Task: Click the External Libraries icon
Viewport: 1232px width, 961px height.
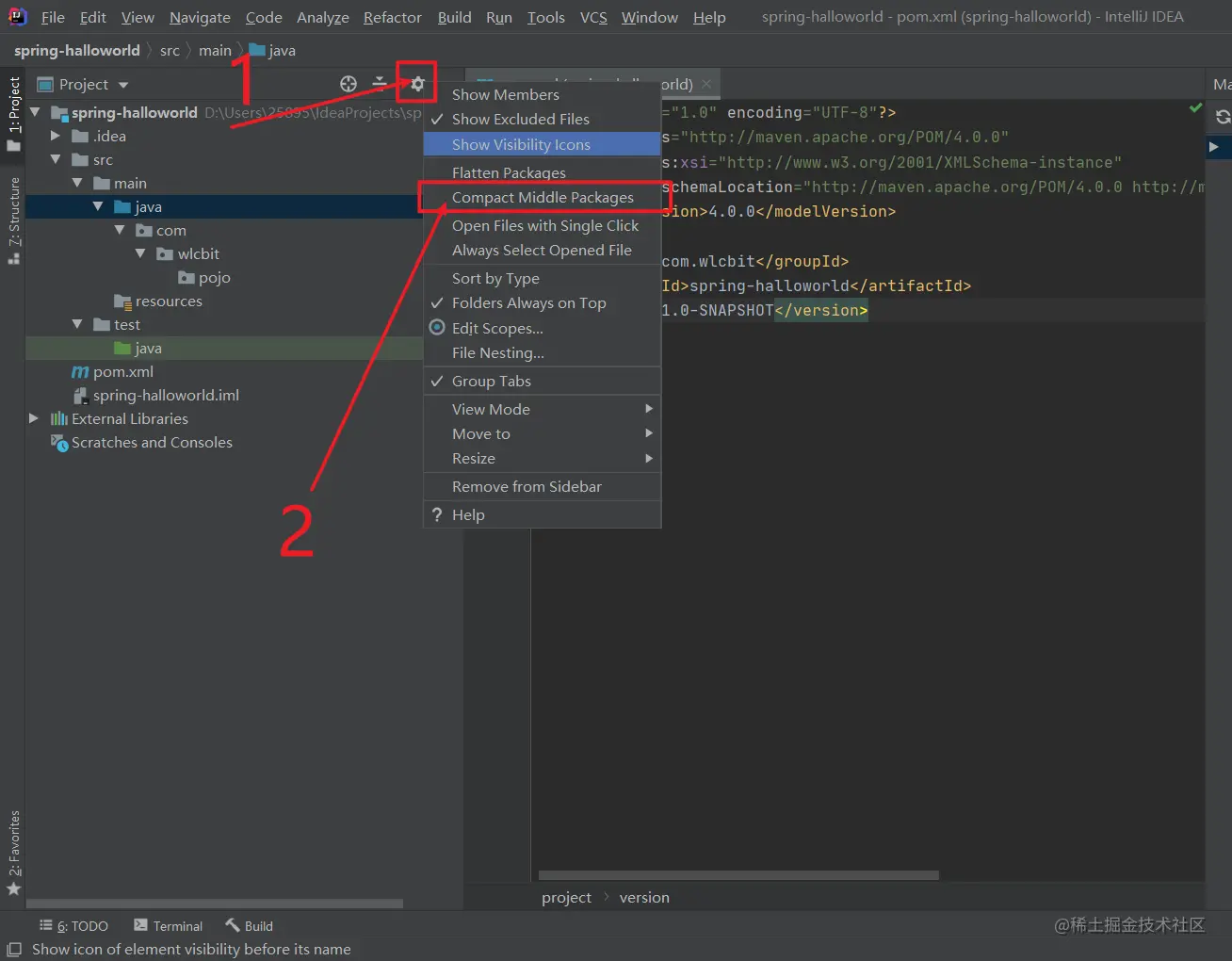Action: (59, 419)
